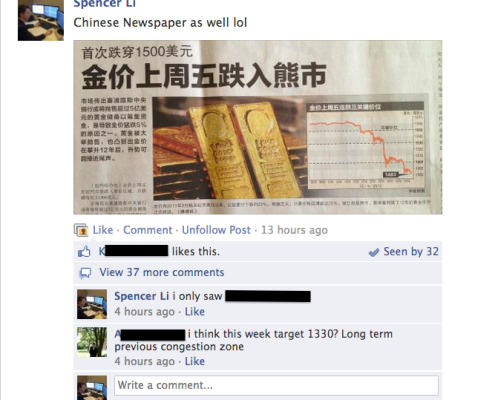Screen dimensions: 495x400
Task: Open Spencer Li's name on the 'i only saw' comment
Action: click(142, 296)
